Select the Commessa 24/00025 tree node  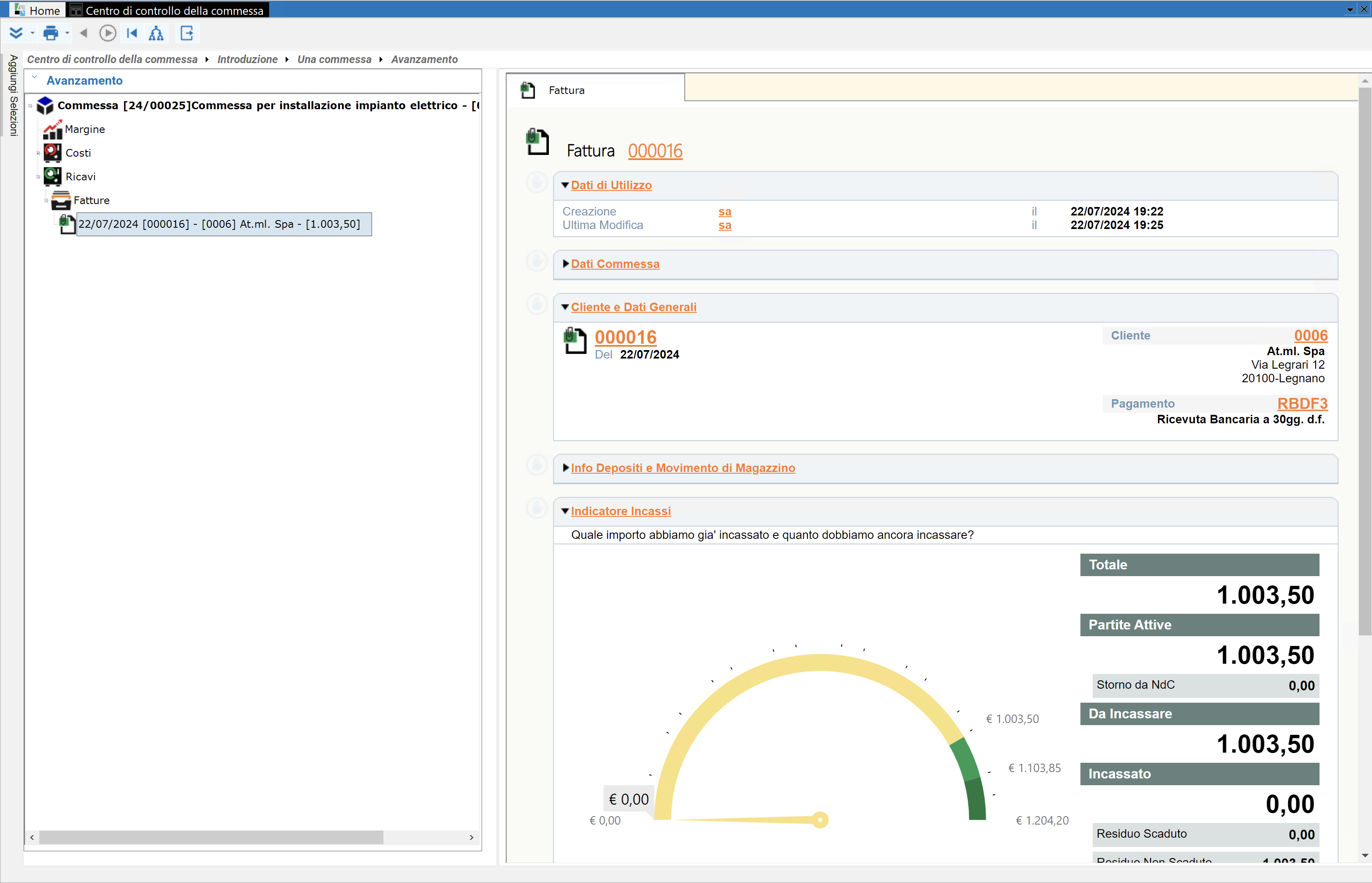pyautogui.click(x=268, y=105)
